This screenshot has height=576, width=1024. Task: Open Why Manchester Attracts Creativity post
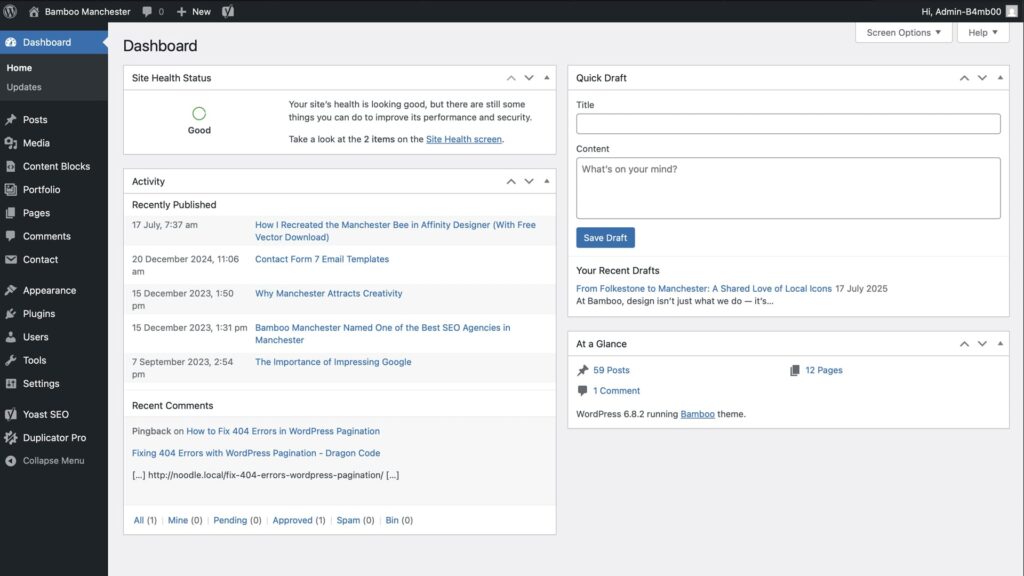click(328, 293)
